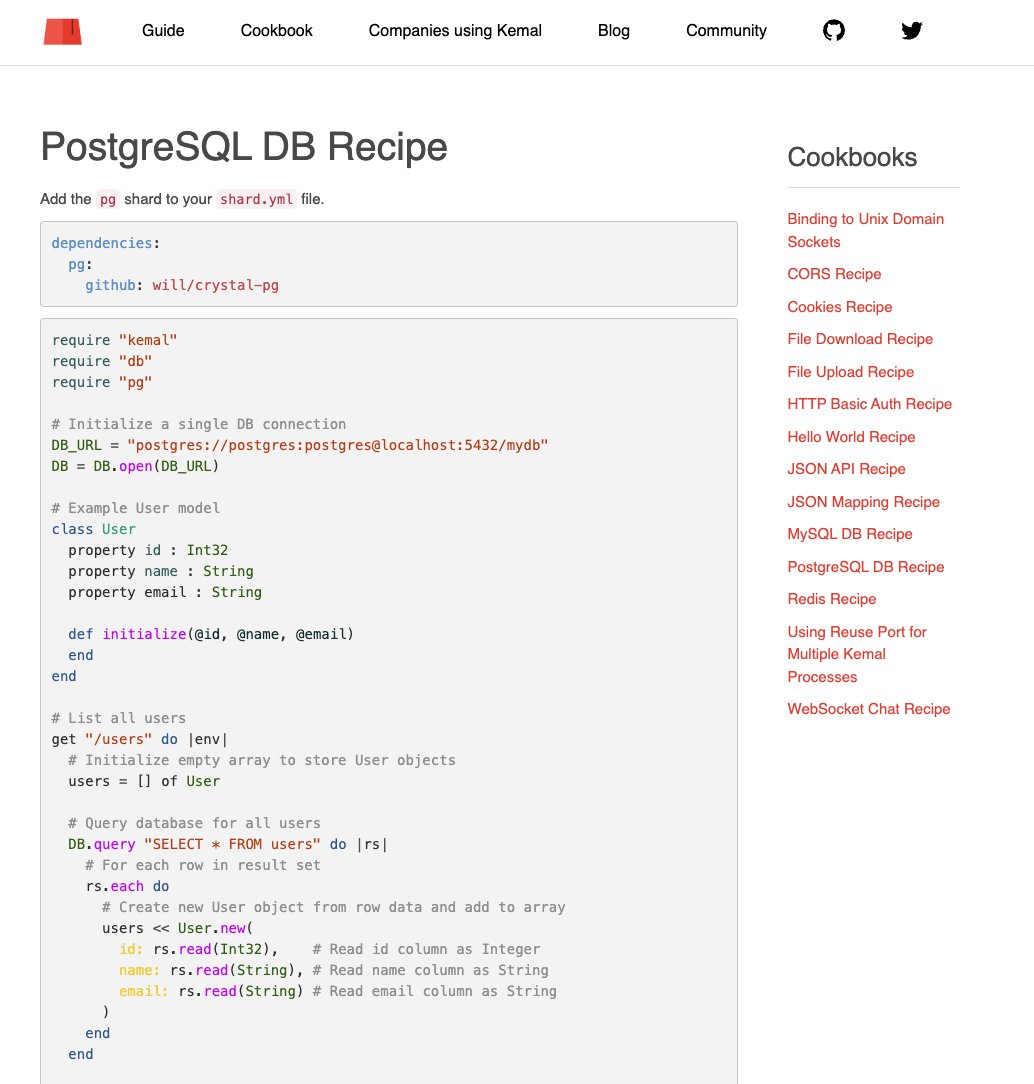Viewport: 1034px width, 1084px height.
Task: Click the '# Example User model' comment
Action: 135,508
